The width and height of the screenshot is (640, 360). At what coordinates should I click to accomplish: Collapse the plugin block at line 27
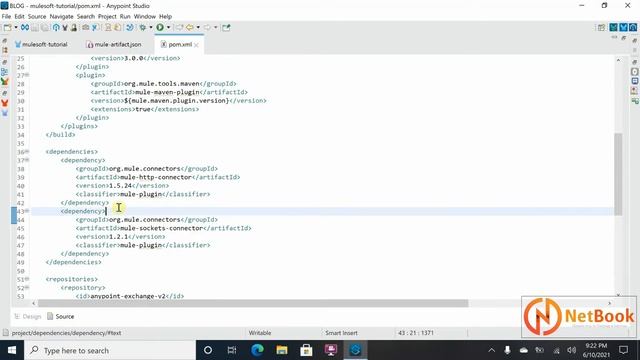click(27, 75)
